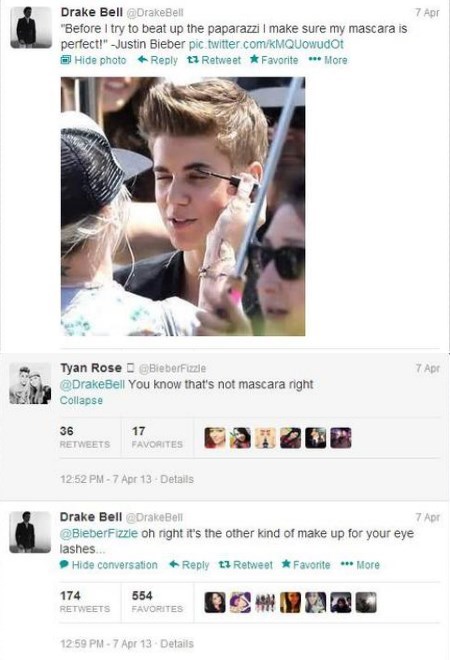Image resolution: width=450 pixels, height=660 pixels.
Task: Open Tyan Rose profile picture
Action: [30, 384]
